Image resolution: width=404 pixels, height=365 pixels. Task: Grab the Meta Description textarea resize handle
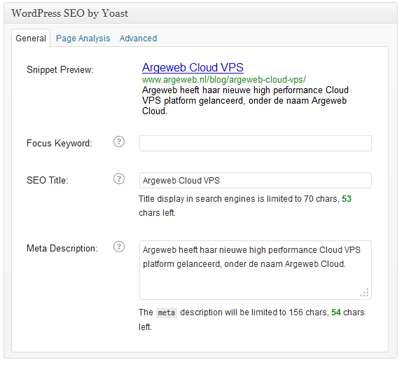[365, 293]
